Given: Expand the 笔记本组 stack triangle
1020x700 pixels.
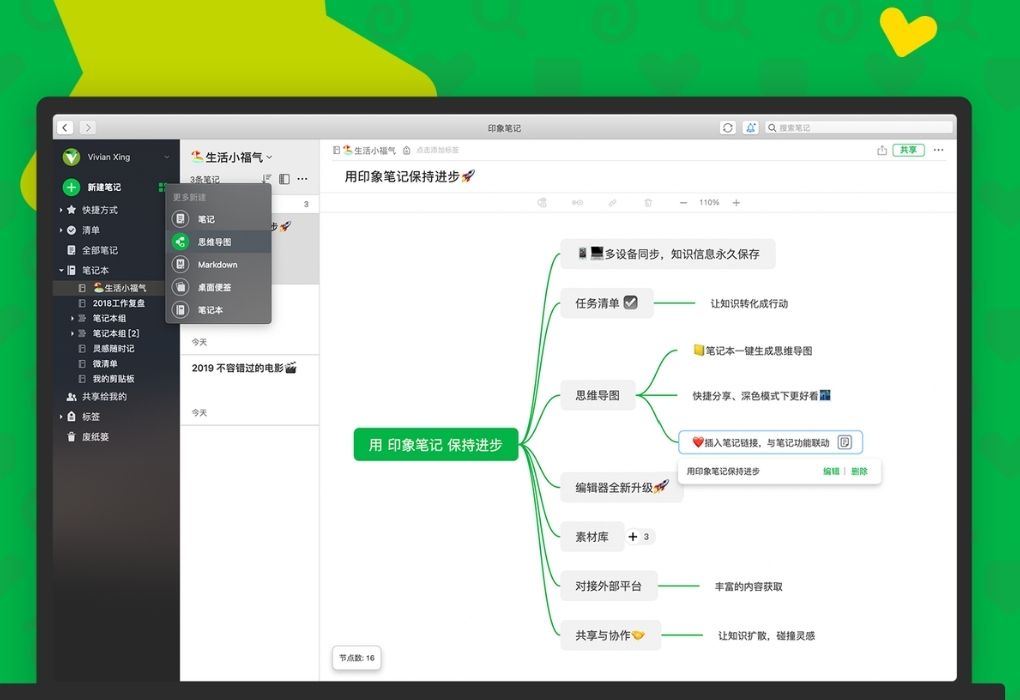Looking at the screenshot, I should 72,318.
